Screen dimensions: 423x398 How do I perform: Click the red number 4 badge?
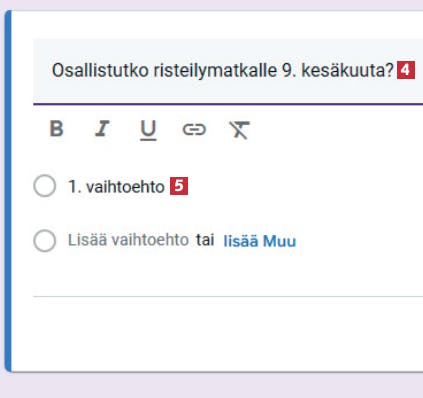pos(406,70)
